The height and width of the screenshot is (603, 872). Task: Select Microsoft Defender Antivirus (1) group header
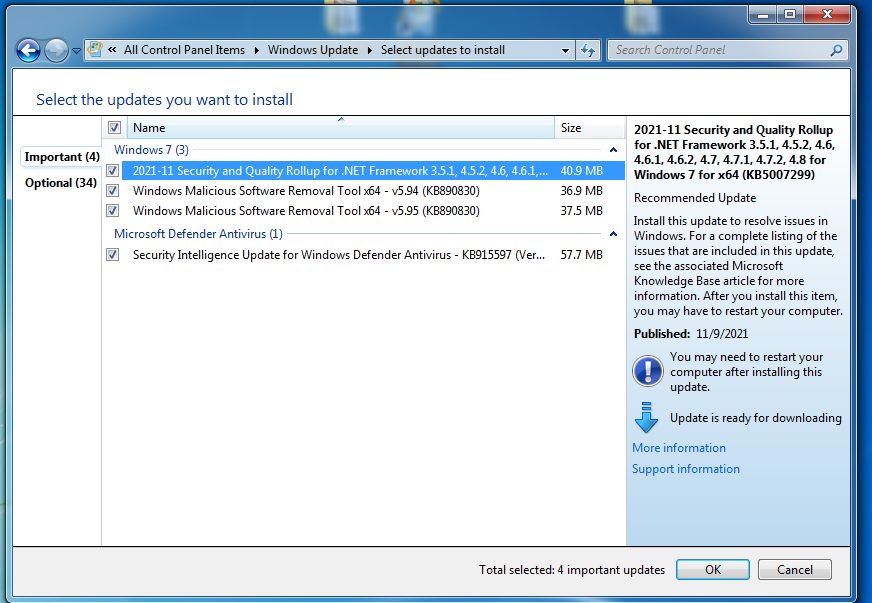pos(198,234)
